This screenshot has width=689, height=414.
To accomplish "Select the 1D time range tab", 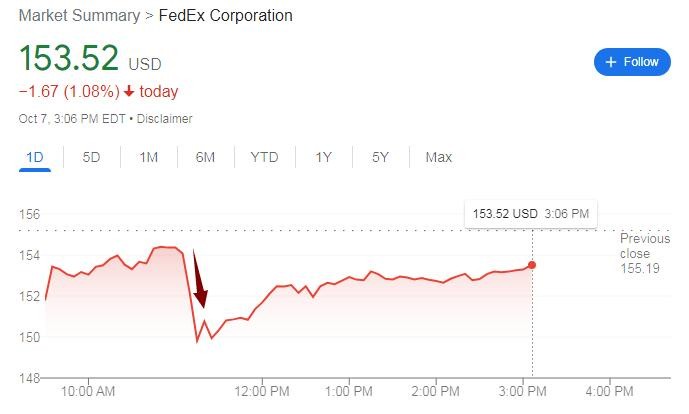I will pos(34,157).
